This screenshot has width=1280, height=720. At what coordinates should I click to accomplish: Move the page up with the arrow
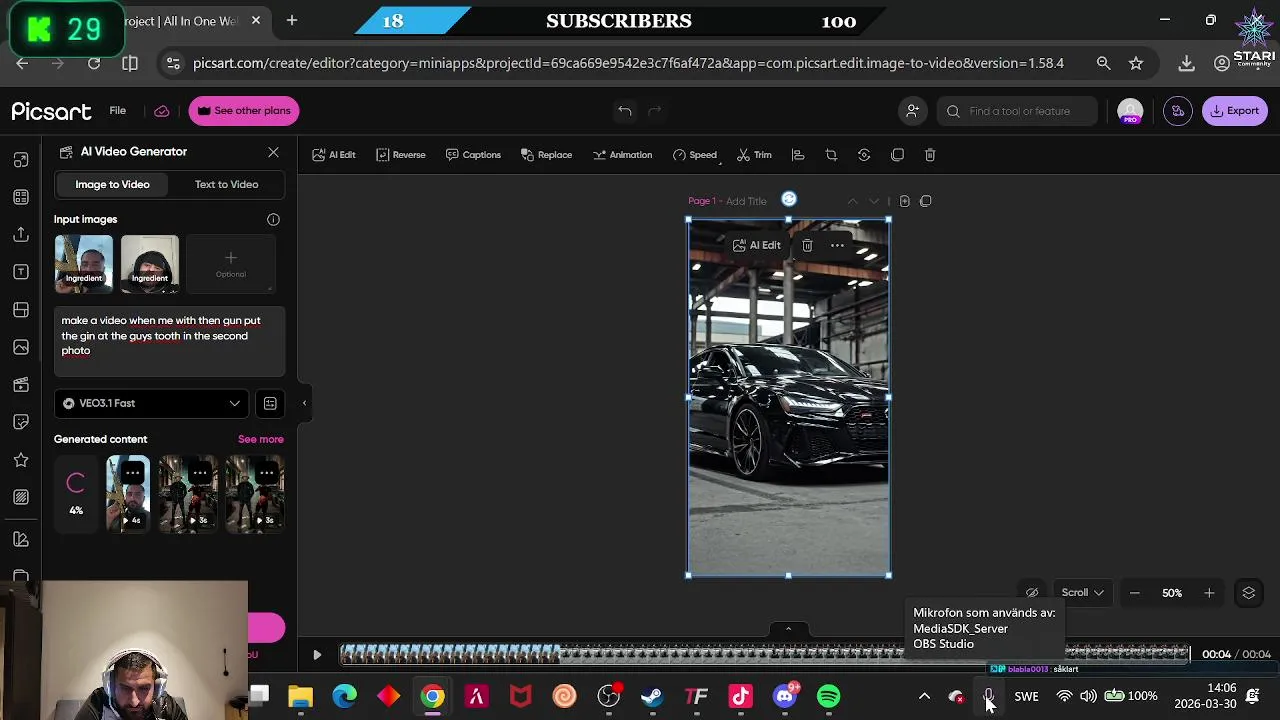coord(852,201)
